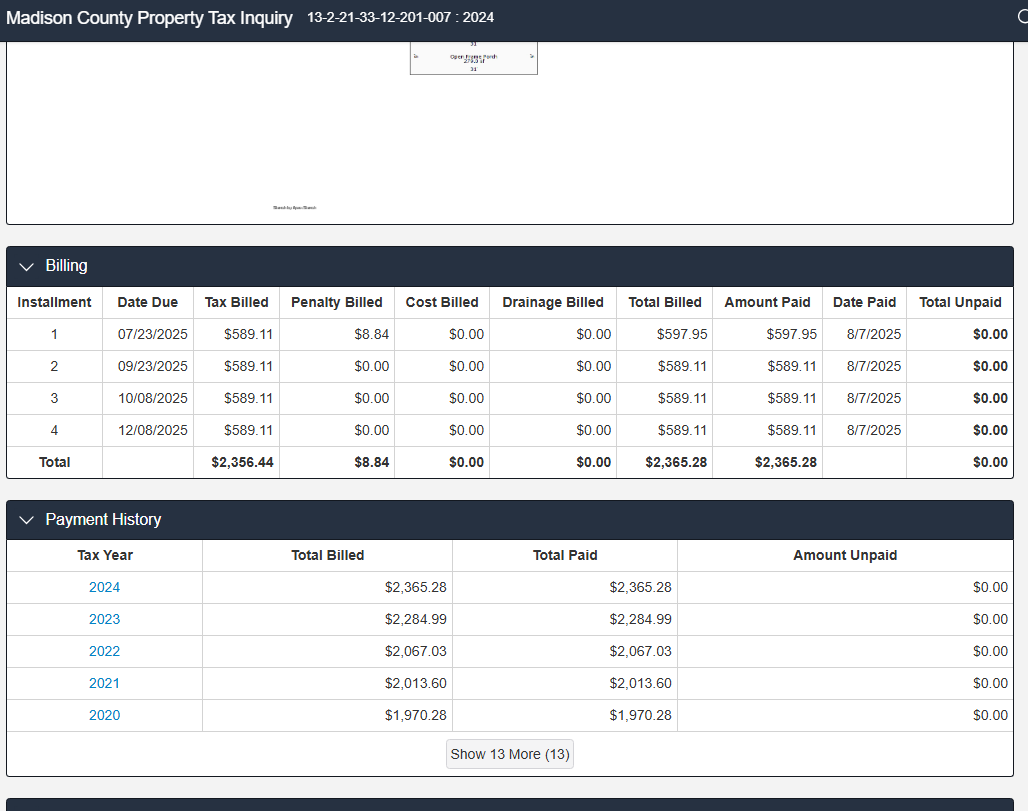Open the 2024 tax year link

pos(104,587)
